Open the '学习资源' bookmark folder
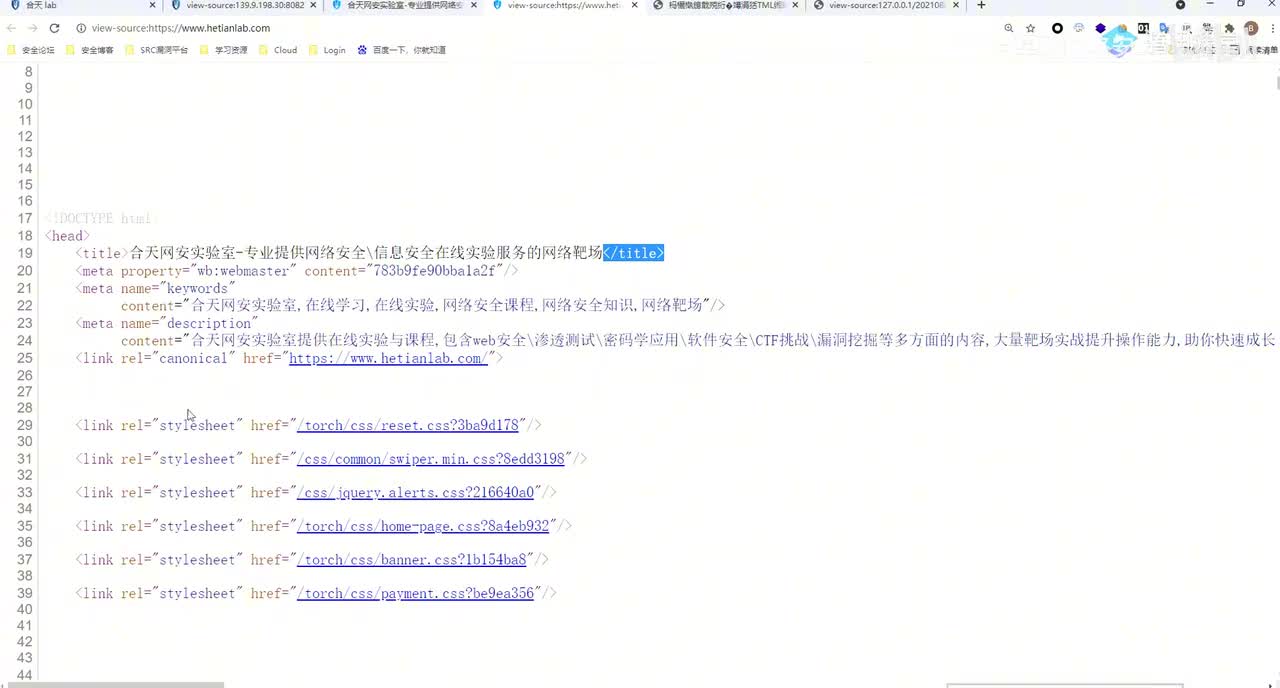 [x=223, y=50]
